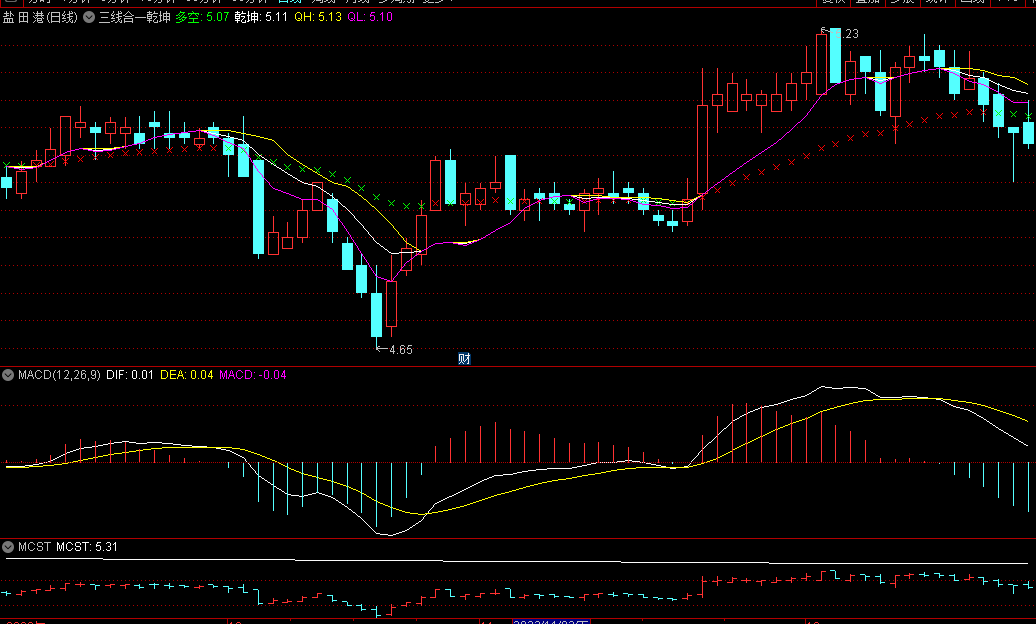Click the QH: 5.13 value
This screenshot has height=624, width=1036.
click(x=318, y=17)
